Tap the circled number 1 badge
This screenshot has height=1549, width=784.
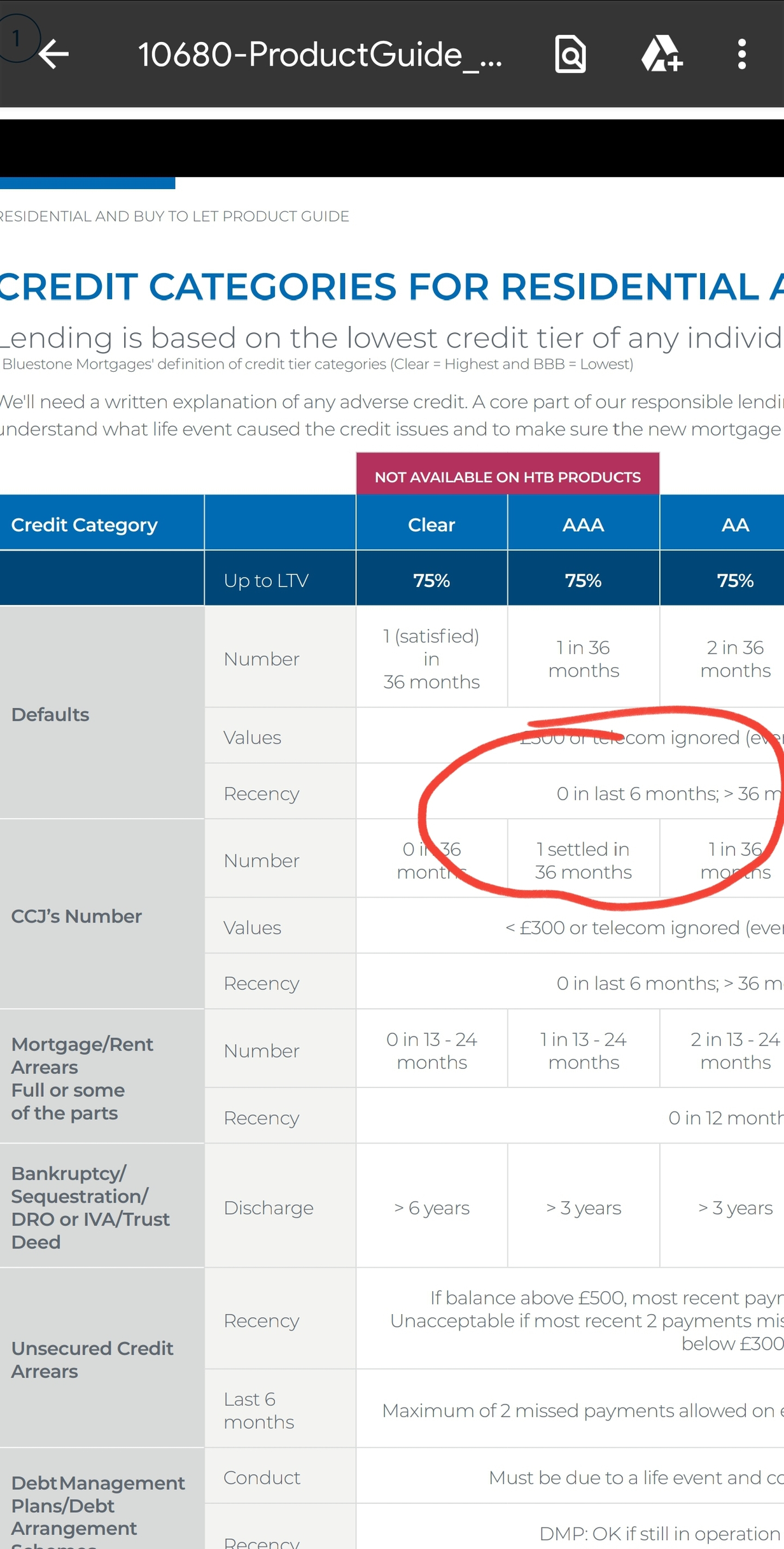(x=18, y=38)
